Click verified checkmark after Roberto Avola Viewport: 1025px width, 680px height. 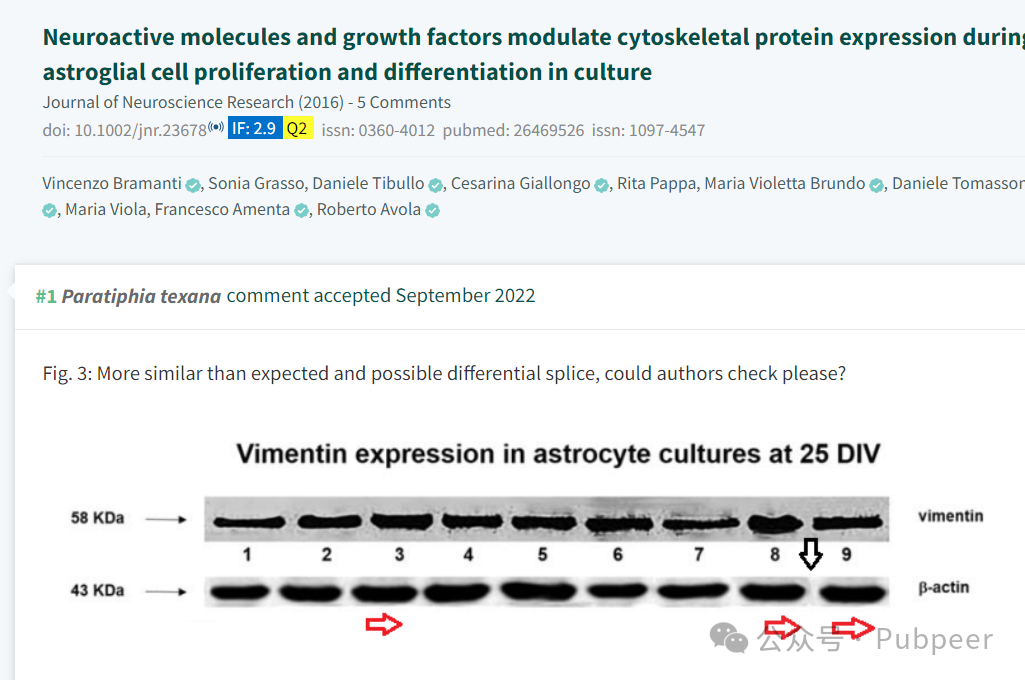[432, 211]
